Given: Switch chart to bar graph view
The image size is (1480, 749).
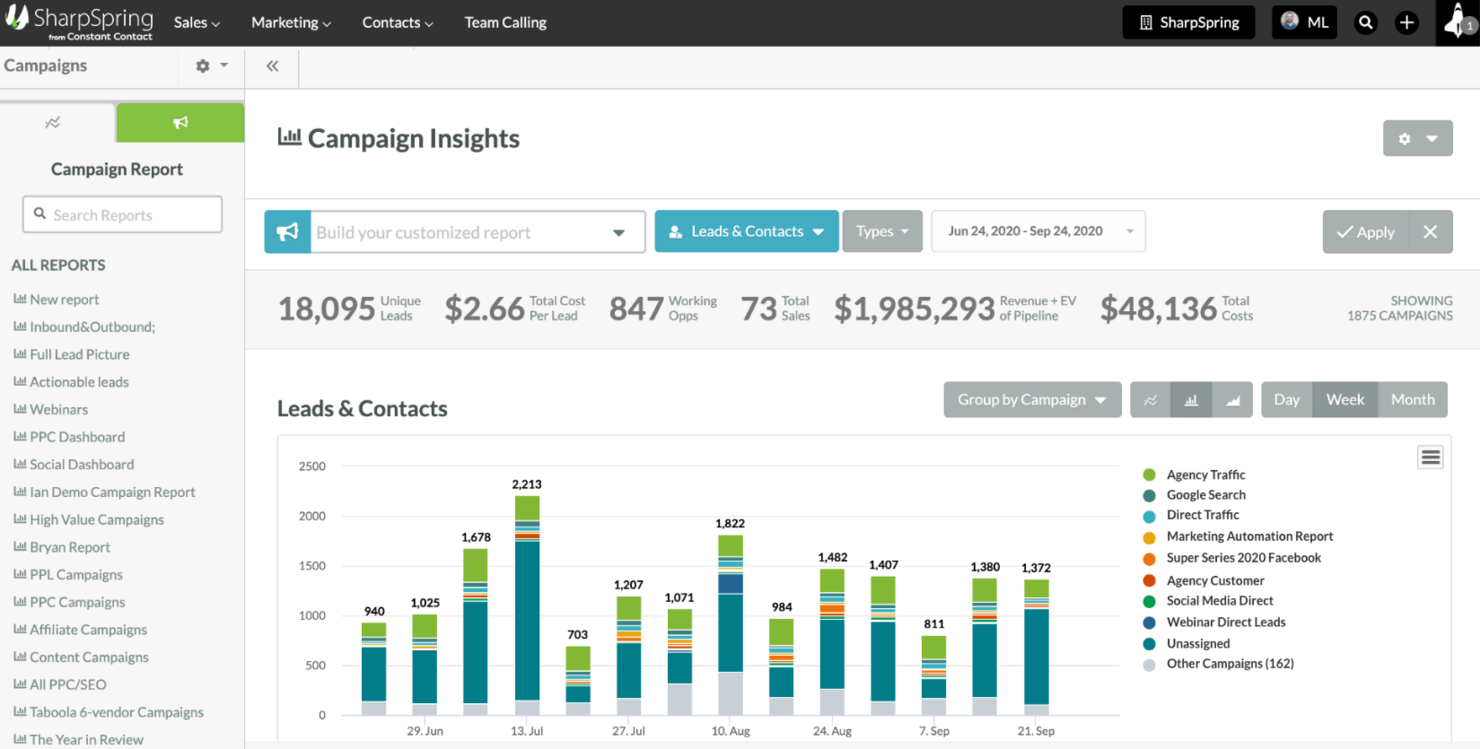Looking at the screenshot, I should click(1191, 400).
